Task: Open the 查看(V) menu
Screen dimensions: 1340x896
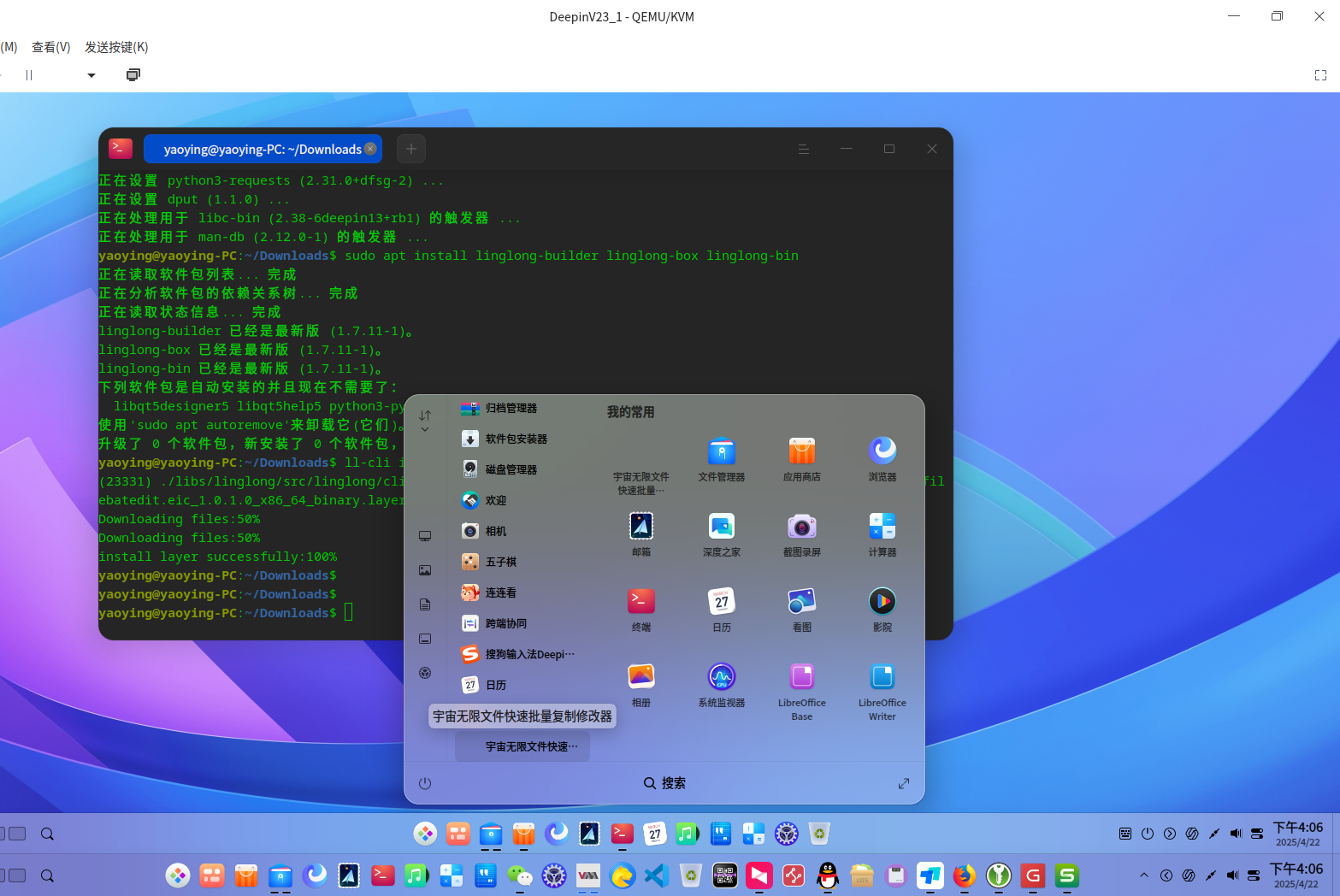Action: coord(51,47)
